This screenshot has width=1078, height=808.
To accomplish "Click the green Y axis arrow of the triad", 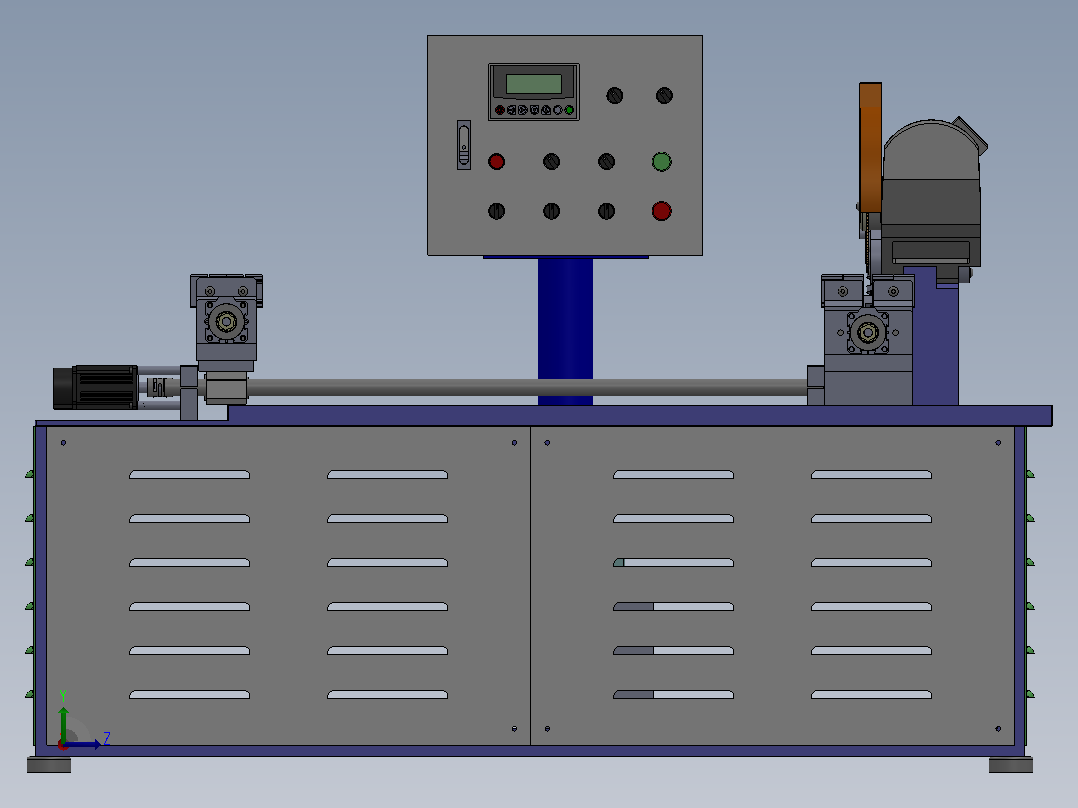I will pyautogui.click(x=63, y=723).
